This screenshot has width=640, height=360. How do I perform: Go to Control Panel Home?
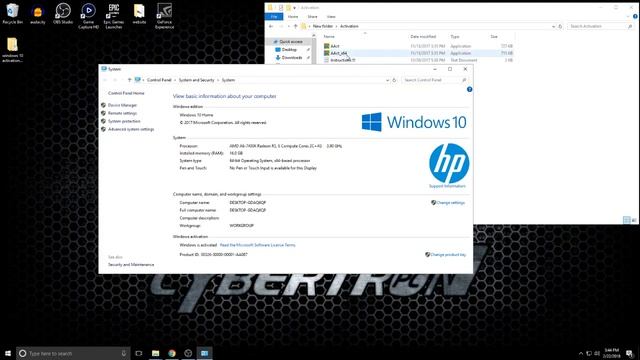click(126, 93)
